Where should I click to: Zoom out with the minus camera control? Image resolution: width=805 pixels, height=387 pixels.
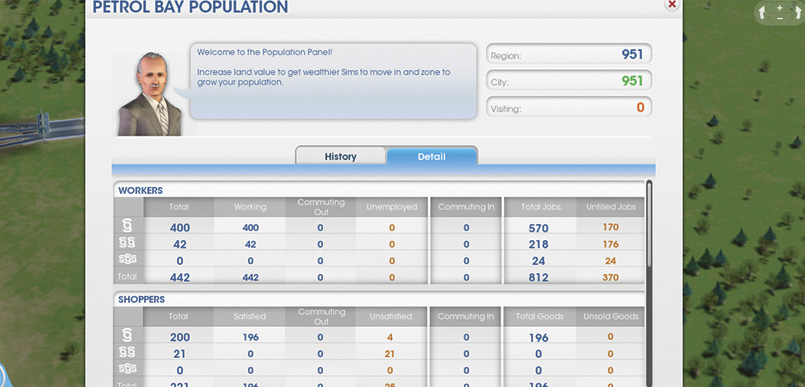[779, 18]
